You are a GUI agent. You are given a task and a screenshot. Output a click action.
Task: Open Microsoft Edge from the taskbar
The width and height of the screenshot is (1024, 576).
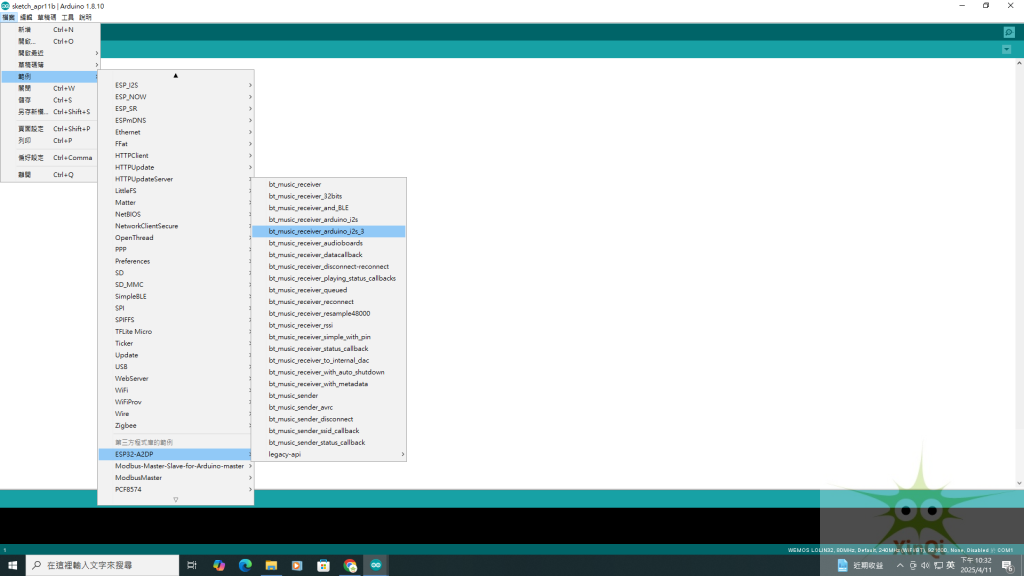(x=245, y=565)
